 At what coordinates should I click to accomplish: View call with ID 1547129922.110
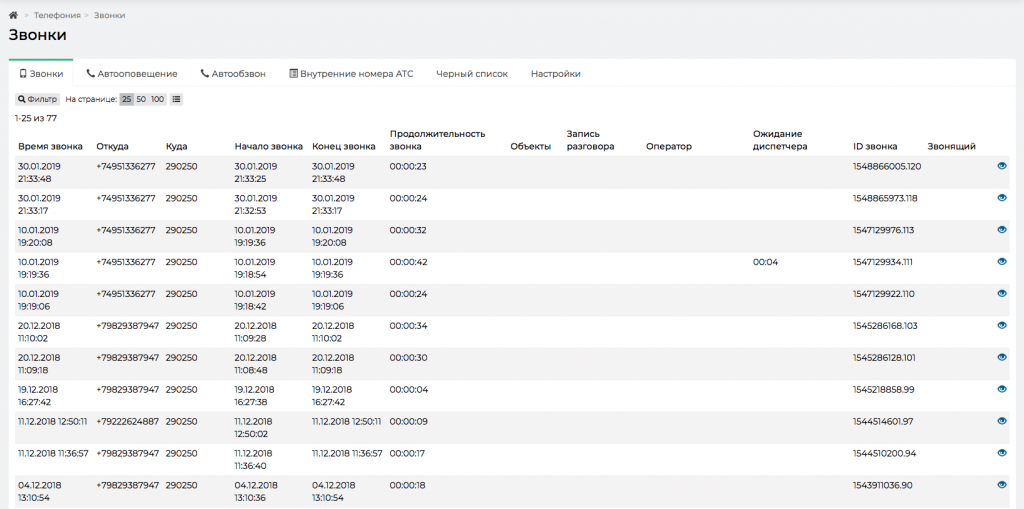click(x=1002, y=294)
